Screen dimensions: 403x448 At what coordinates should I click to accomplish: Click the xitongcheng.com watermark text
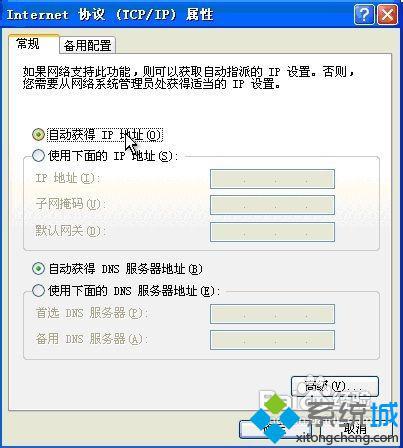(347, 438)
